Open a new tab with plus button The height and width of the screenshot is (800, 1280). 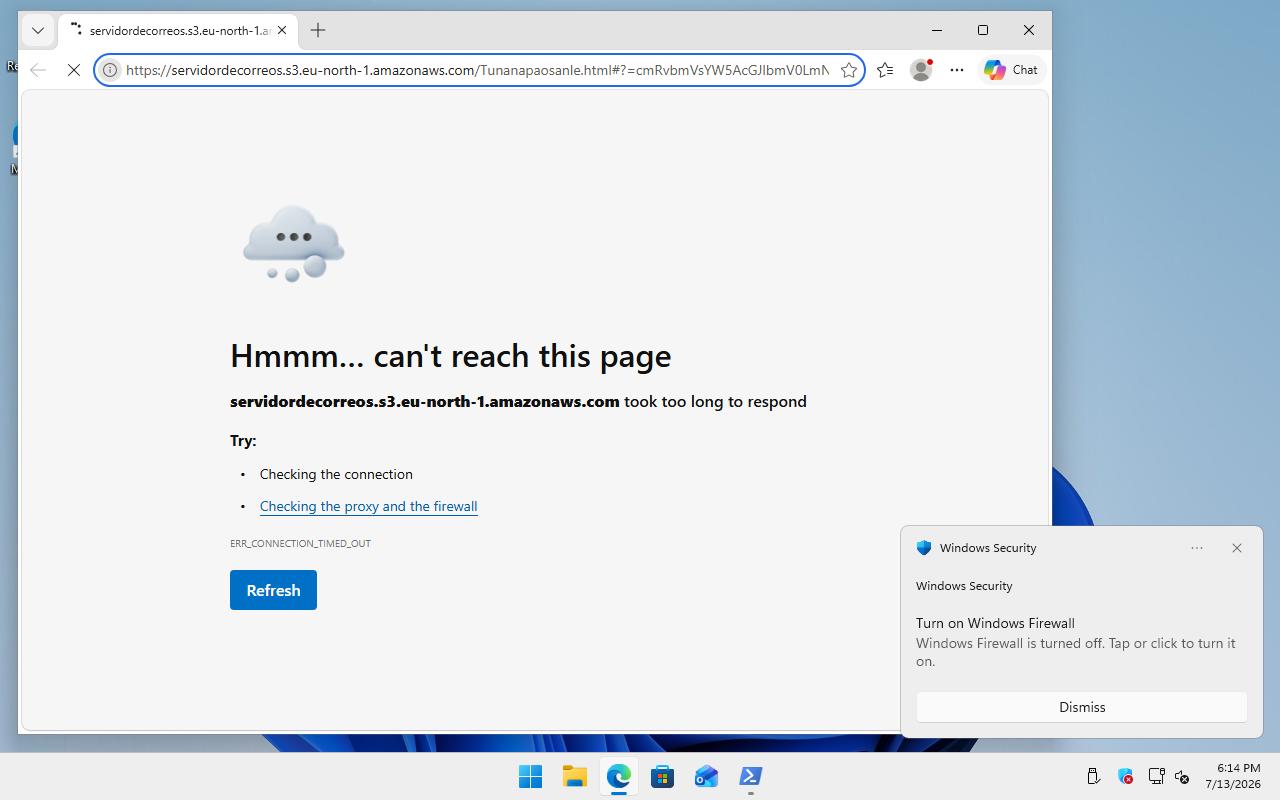click(x=318, y=30)
